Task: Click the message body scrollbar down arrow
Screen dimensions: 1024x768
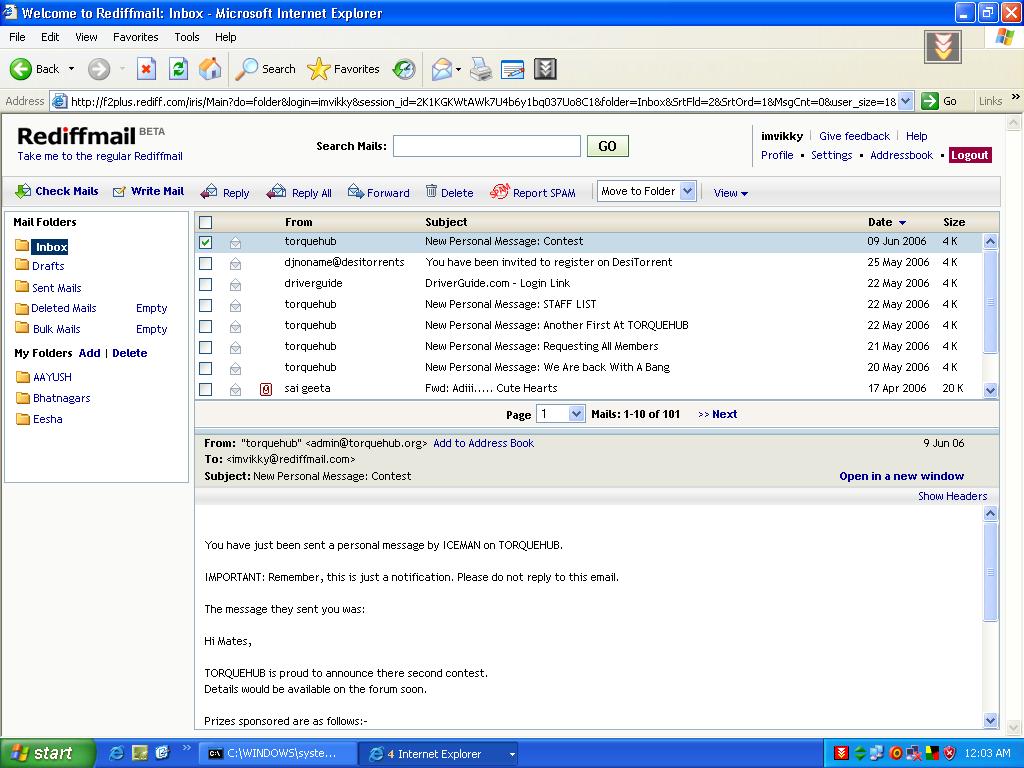Action: pos(990,720)
